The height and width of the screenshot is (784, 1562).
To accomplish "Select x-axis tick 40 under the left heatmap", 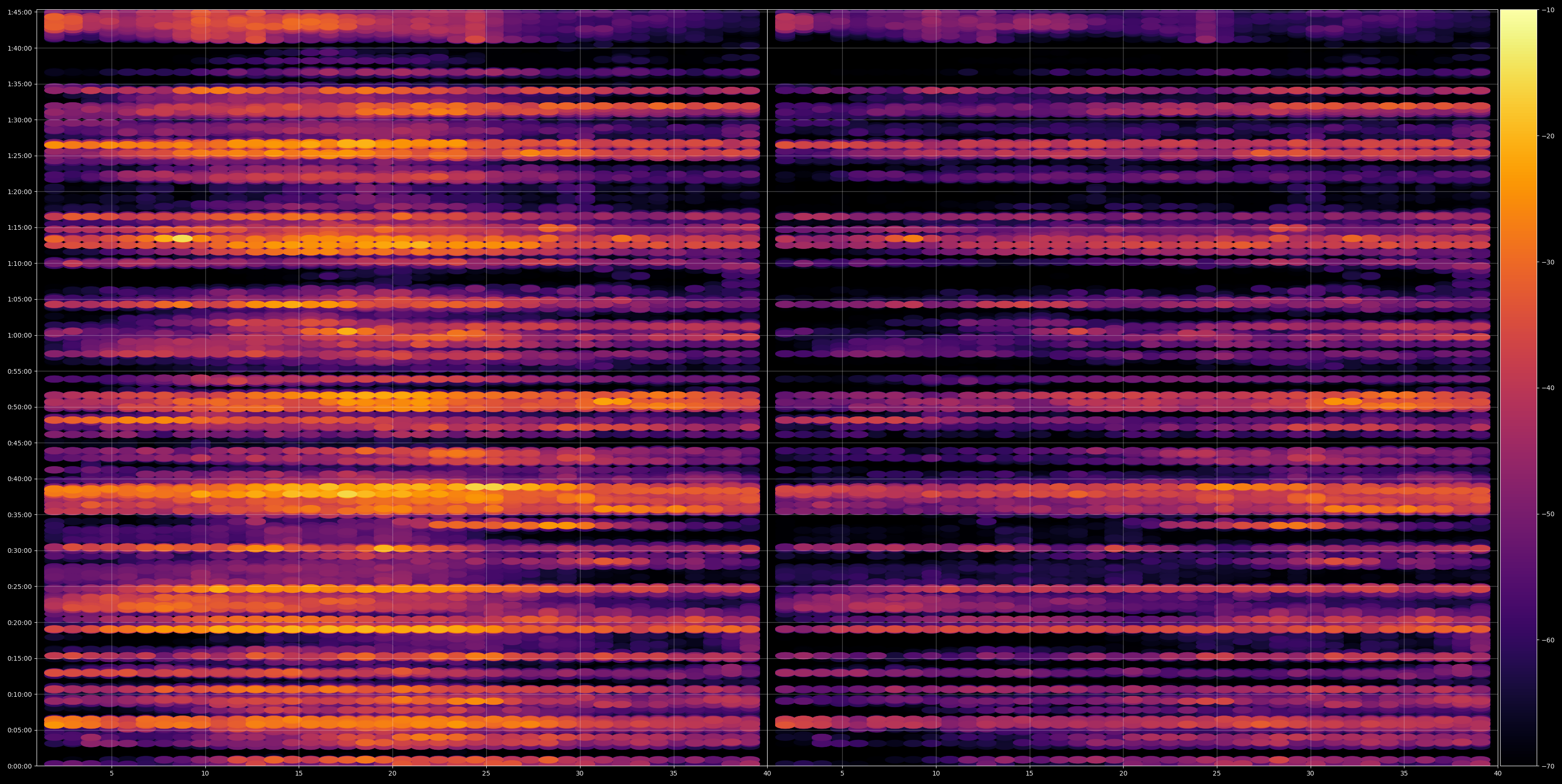I will coord(767,773).
